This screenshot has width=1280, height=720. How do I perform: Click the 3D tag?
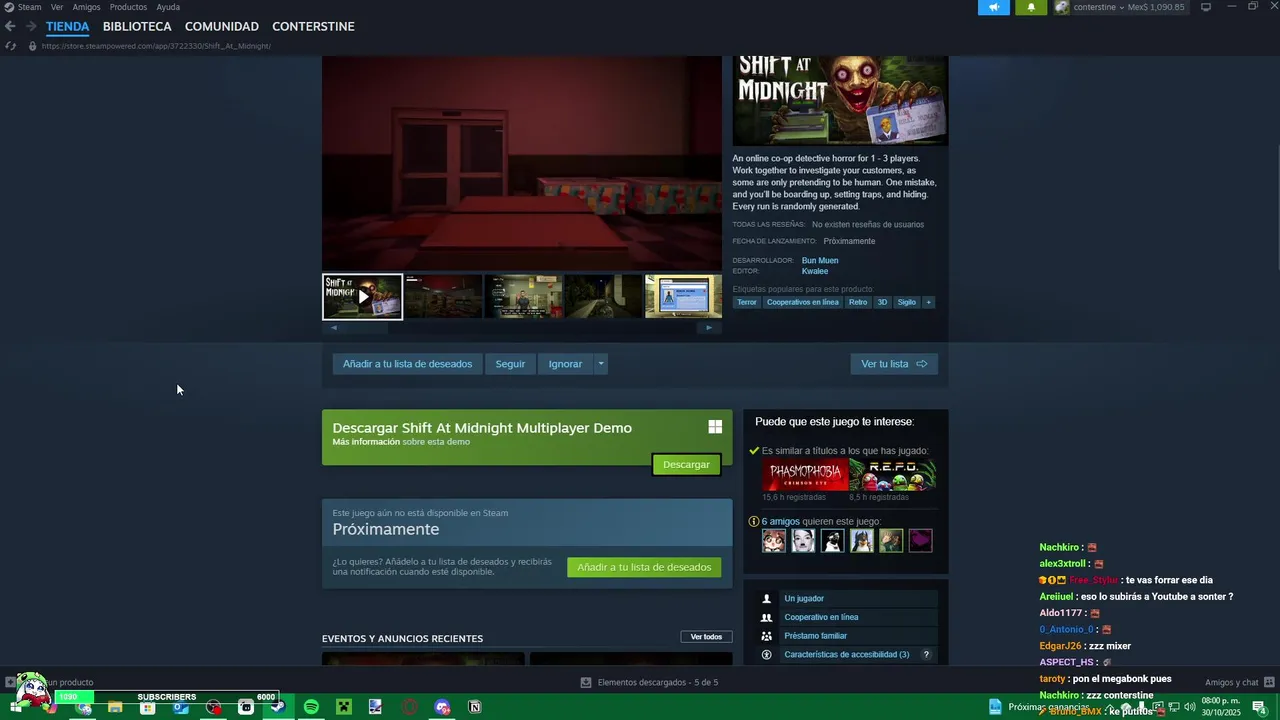pyautogui.click(x=882, y=302)
